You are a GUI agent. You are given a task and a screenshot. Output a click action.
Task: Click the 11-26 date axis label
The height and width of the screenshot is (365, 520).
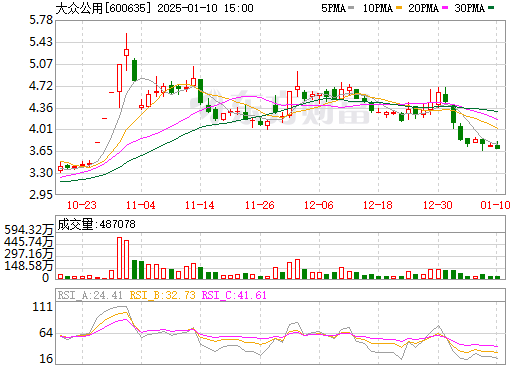click(260, 205)
